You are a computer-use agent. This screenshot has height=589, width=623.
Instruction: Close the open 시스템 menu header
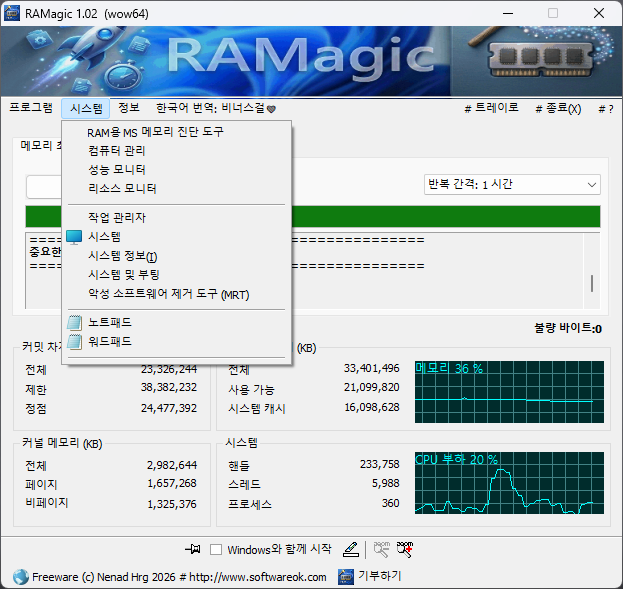[x=86, y=108]
